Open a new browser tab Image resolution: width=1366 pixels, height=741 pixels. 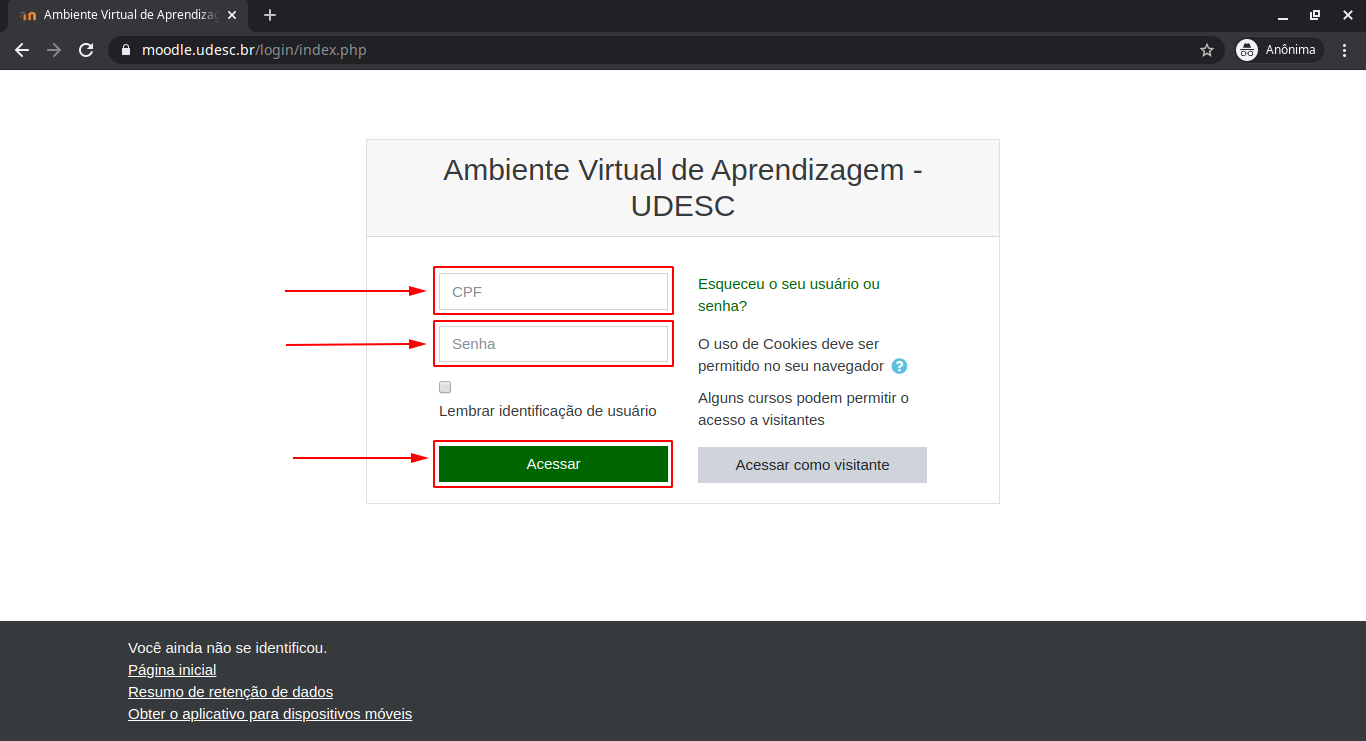pyautogui.click(x=270, y=15)
